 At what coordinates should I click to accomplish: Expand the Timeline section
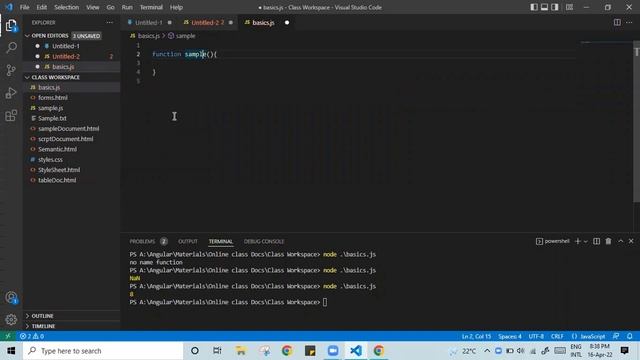(x=43, y=326)
